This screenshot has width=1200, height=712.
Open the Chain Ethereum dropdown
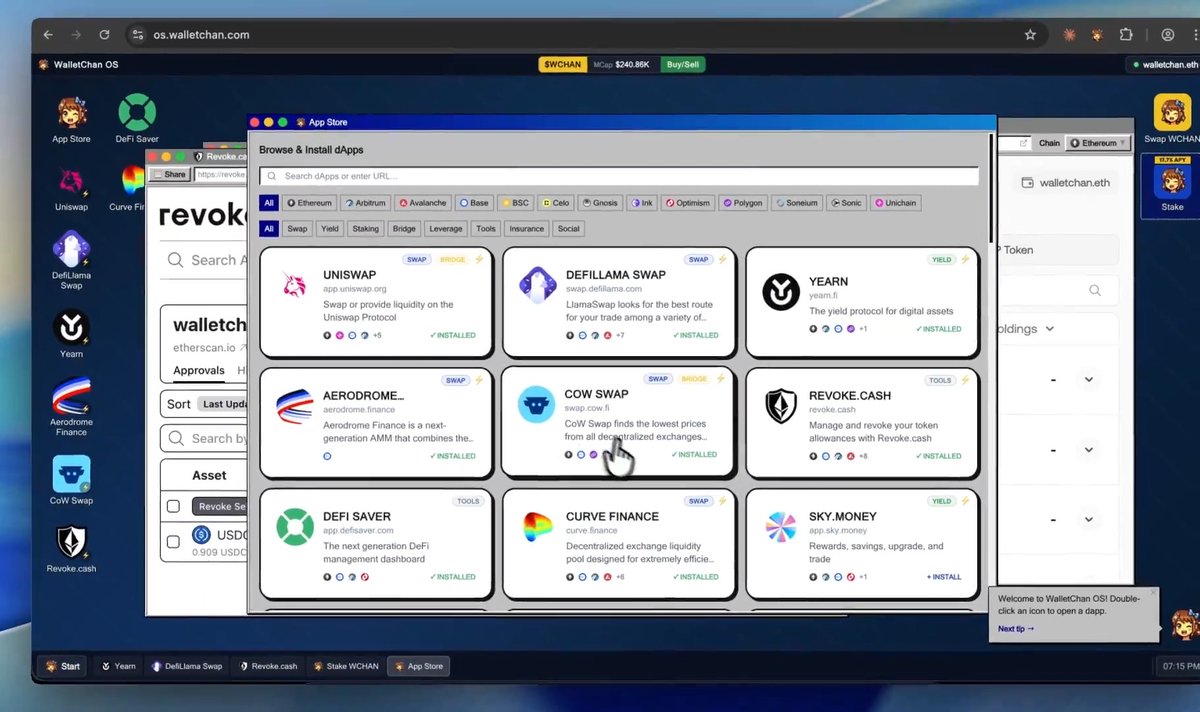(x=1098, y=143)
